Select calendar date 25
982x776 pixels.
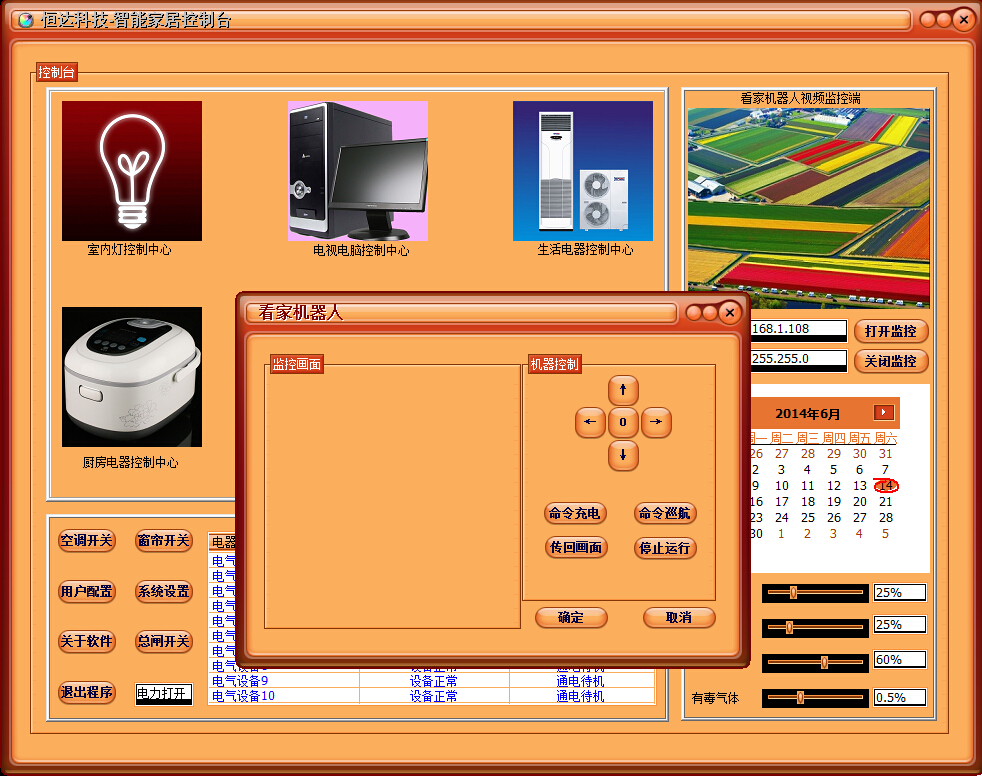808,518
